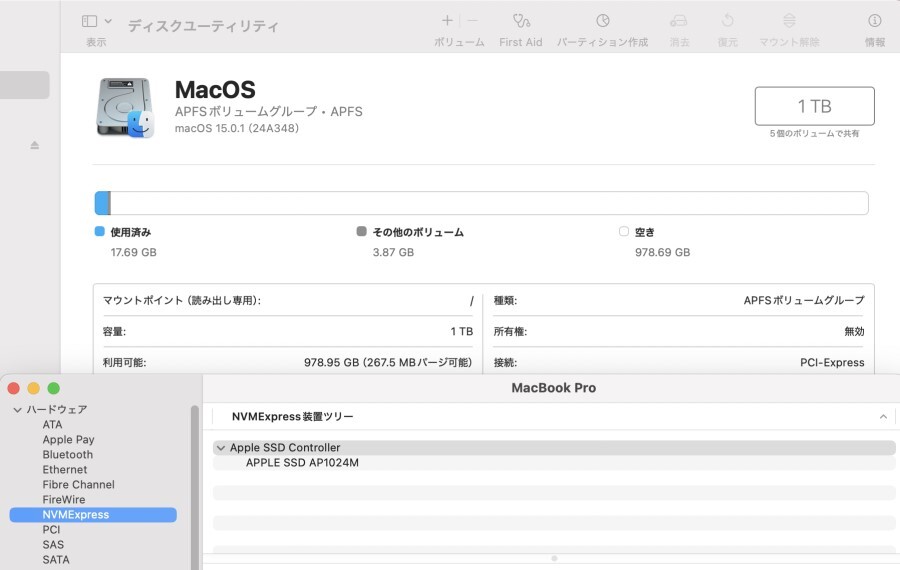Image resolution: width=900 pixels, height=570 pixels.
Task: Click the Erase (消去) toolbar icon
Action: [x=678, y=21]
